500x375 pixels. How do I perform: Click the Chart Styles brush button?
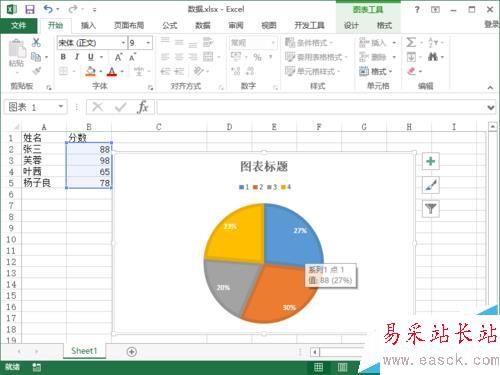[x=430, y=185]
